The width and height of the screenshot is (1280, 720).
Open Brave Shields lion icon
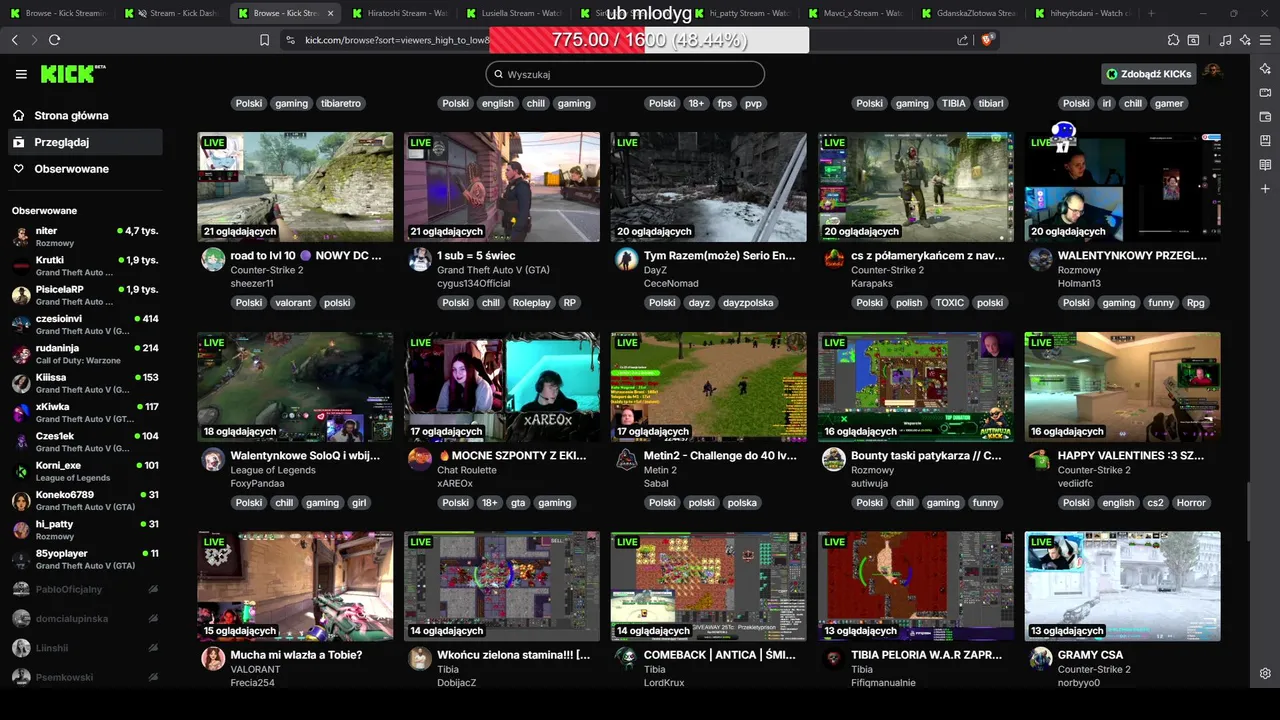click(988, 40)
